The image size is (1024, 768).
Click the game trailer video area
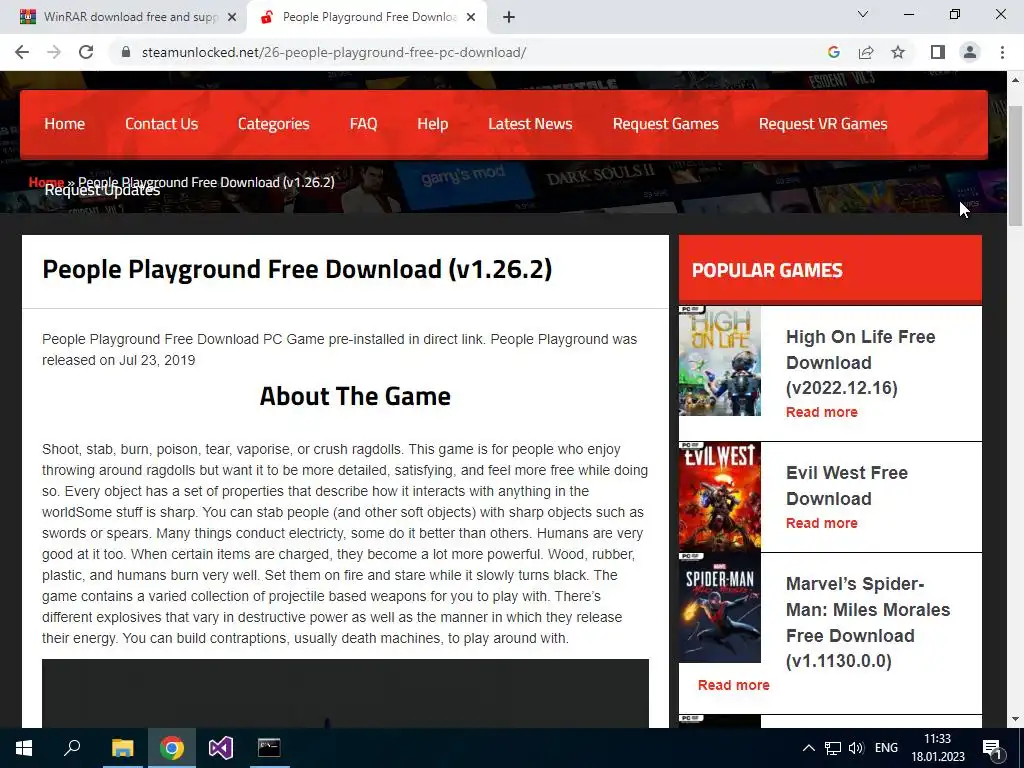click(345, 693)
